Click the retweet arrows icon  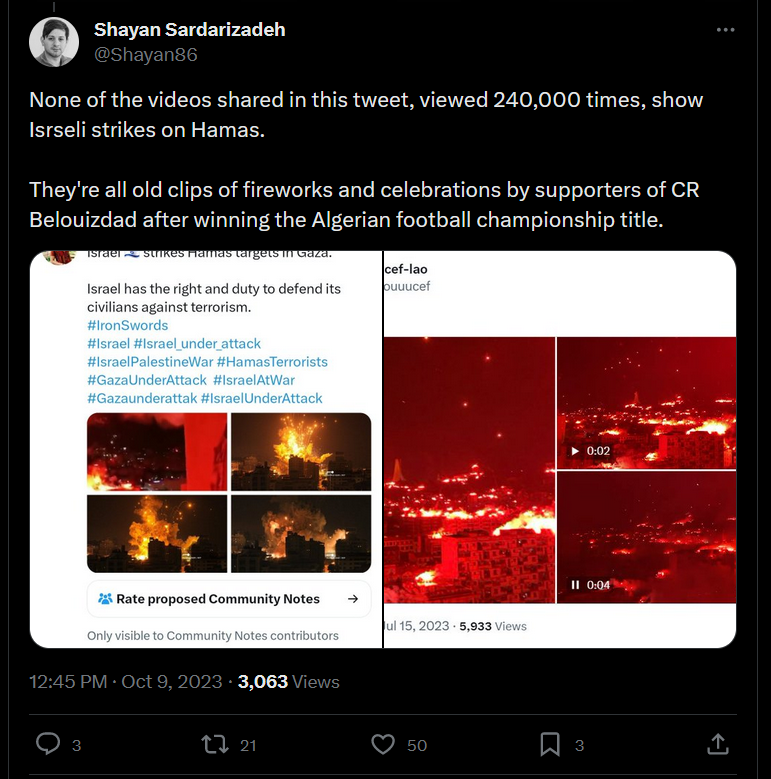[215, 744]
